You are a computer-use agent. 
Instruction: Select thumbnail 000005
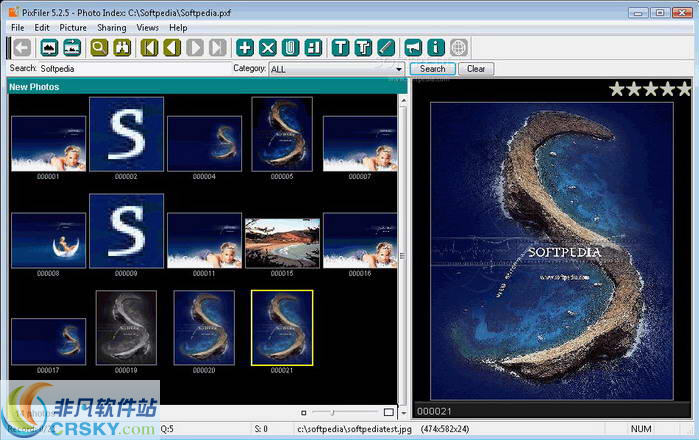pyautogui.click(x=282, y=134)
